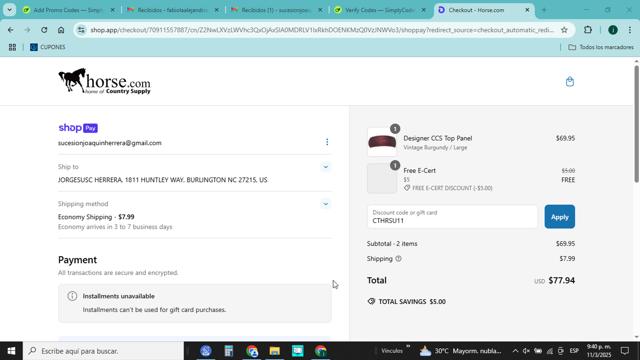Open weather widget in taskbar
The width and height of the screenshot is (640, 360).
460,351
